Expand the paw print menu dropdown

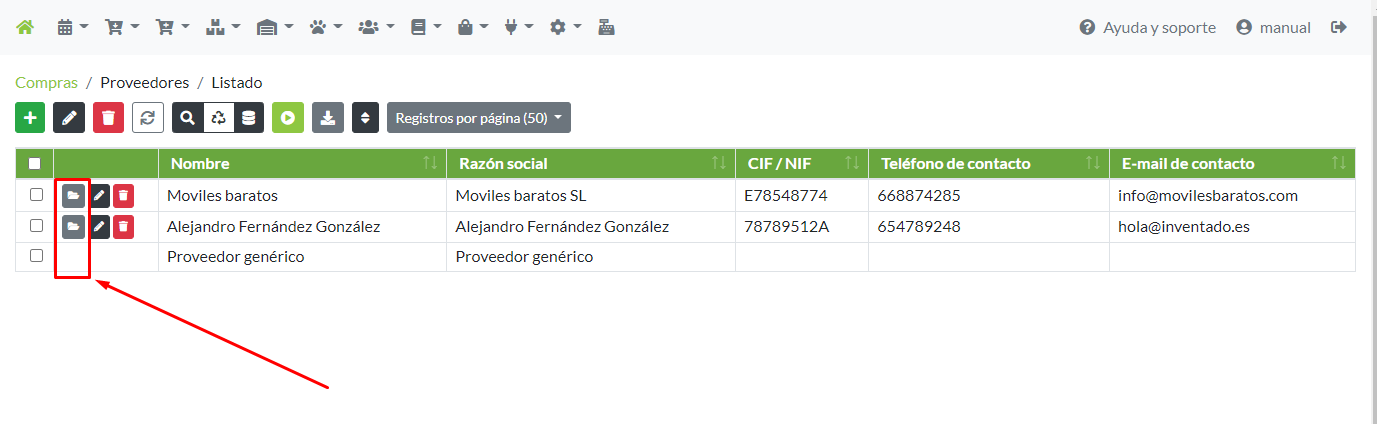(325, 27)
